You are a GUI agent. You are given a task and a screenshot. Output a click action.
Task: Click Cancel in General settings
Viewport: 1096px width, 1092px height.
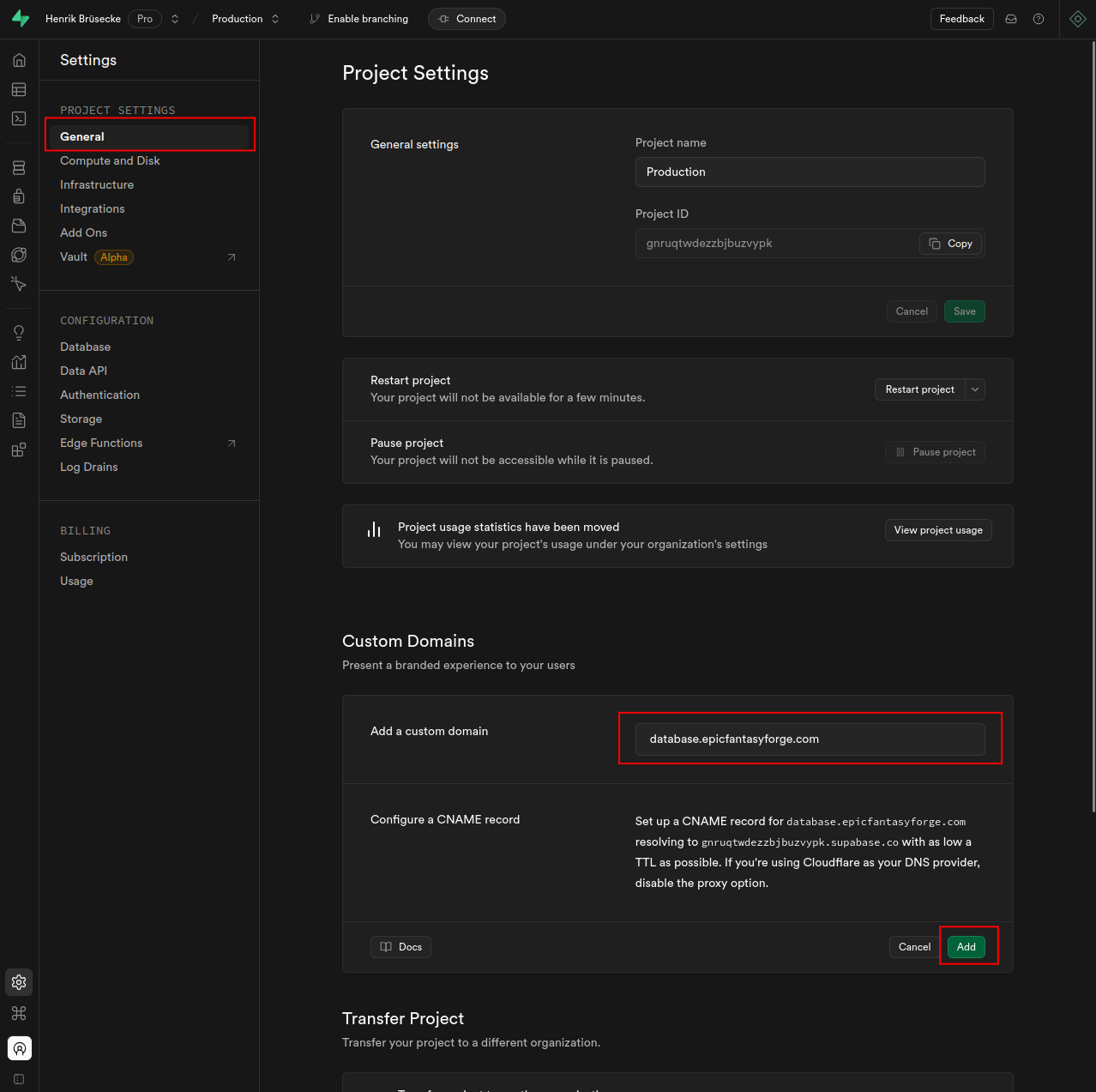point(912,311)
